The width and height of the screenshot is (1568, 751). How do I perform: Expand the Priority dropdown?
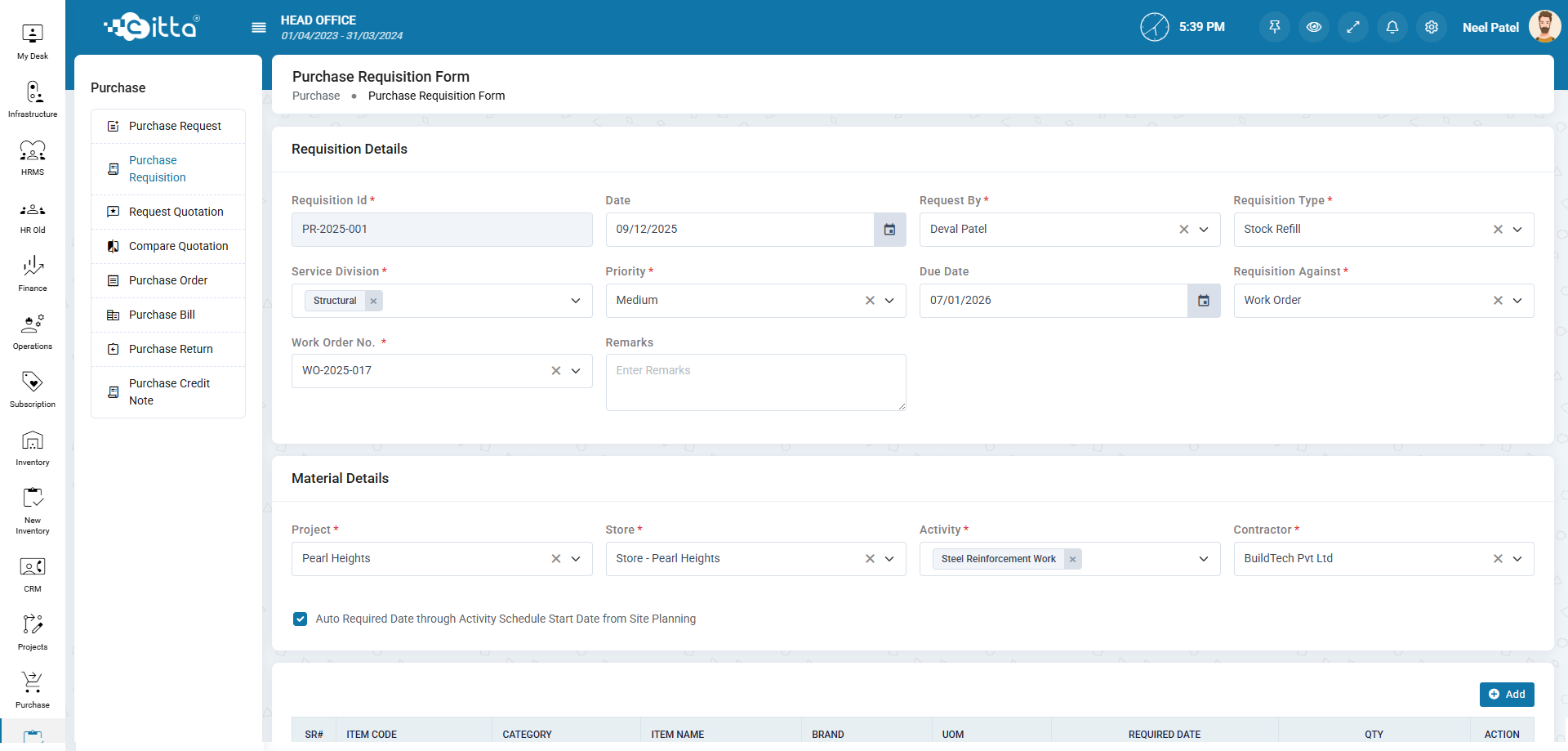tap(889, 301)
